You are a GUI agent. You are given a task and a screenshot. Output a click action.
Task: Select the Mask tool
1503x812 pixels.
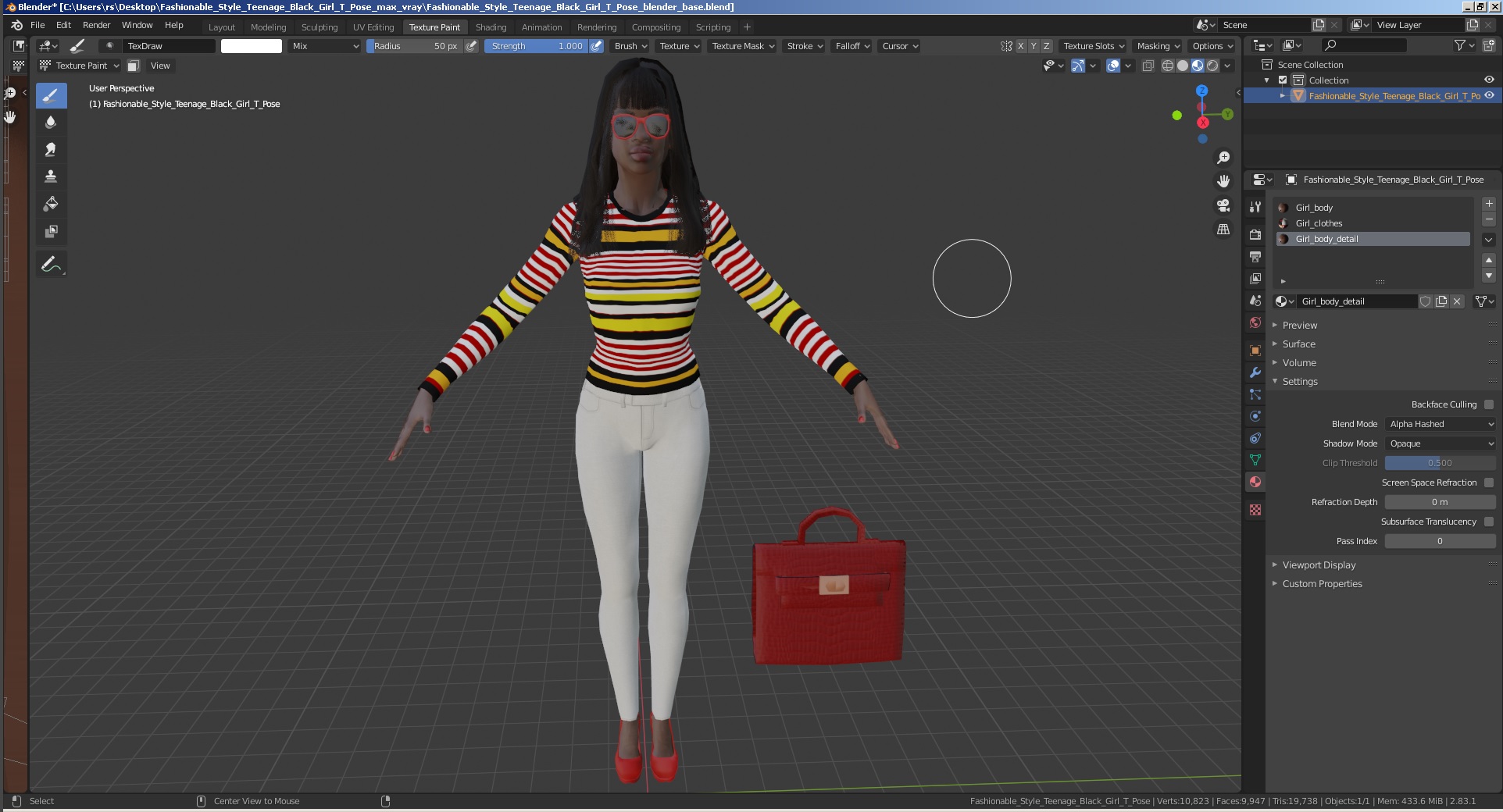coord(51,231)
